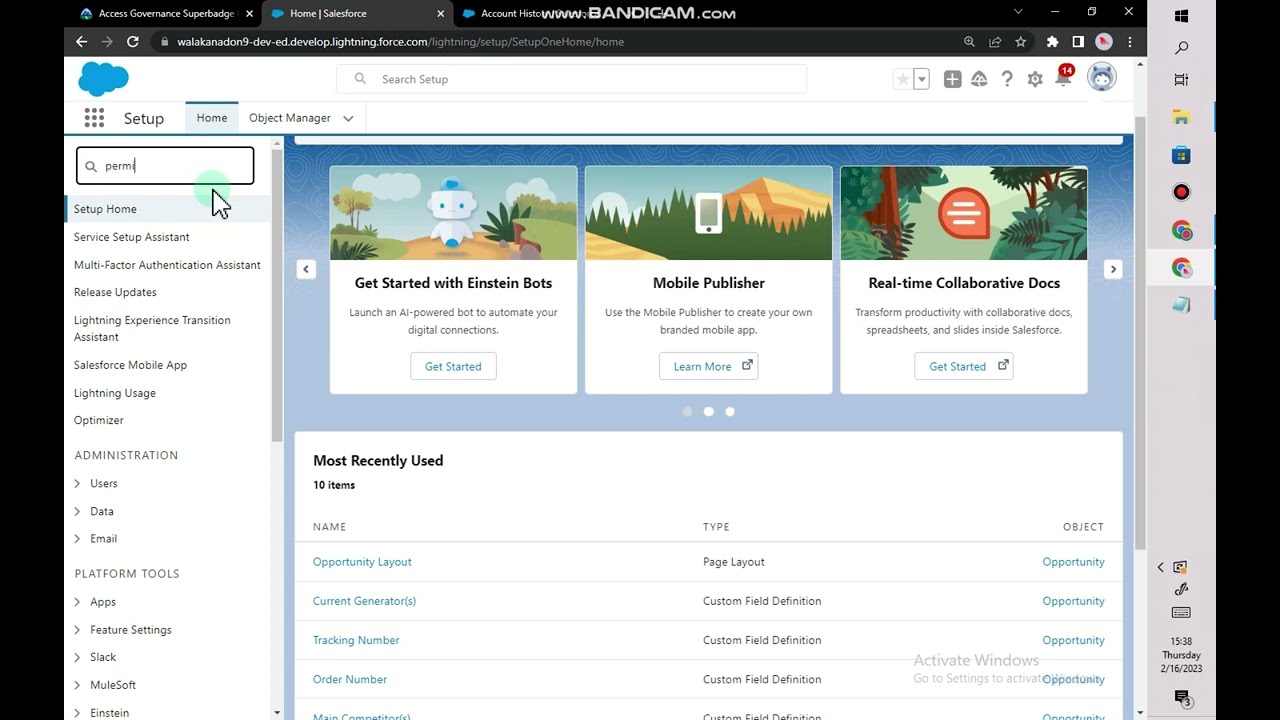Open the Order Number link

coord(350,679)
